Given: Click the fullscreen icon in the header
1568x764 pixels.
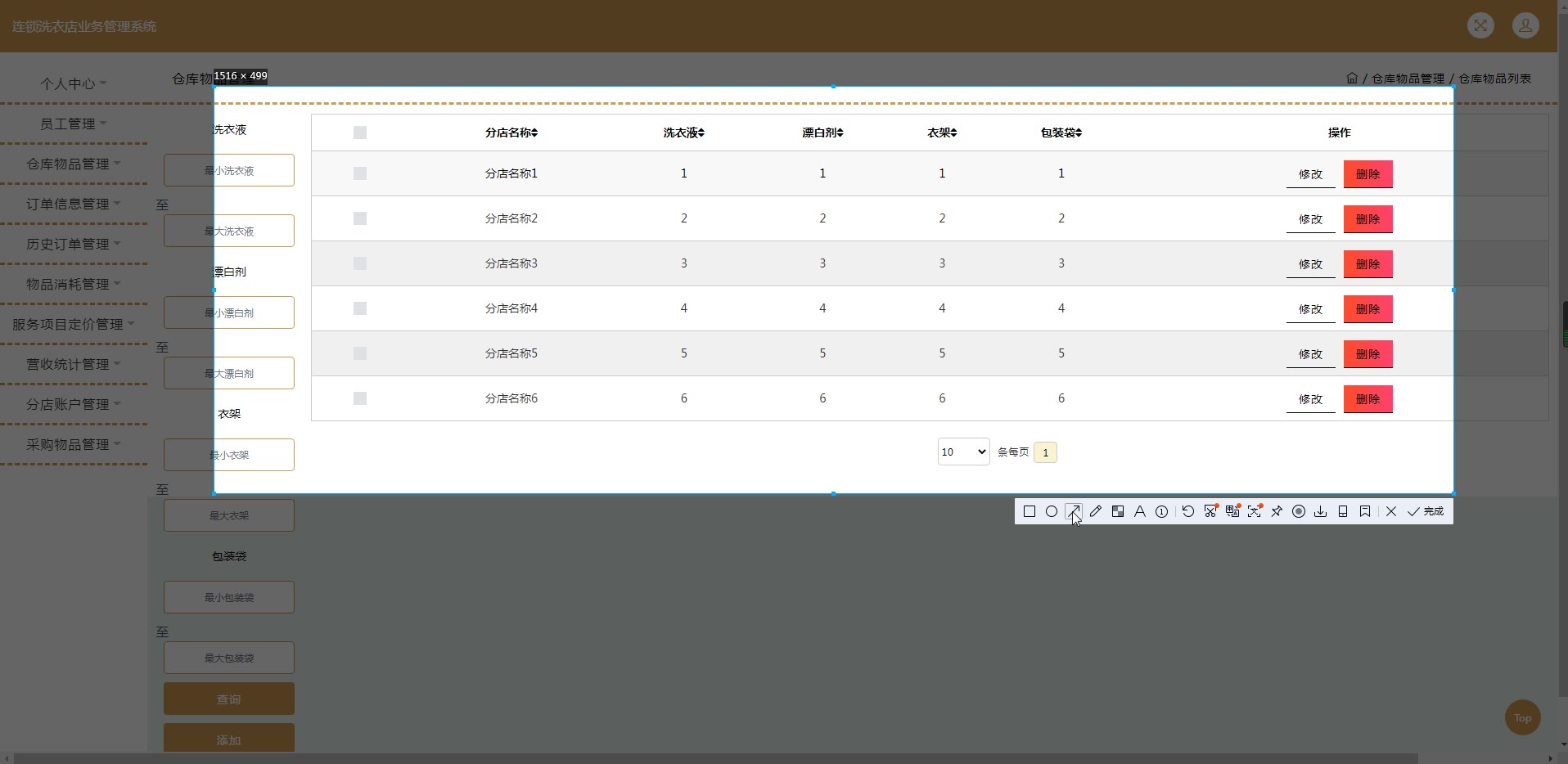Looking at the screenshot, I should [1480, 26].
